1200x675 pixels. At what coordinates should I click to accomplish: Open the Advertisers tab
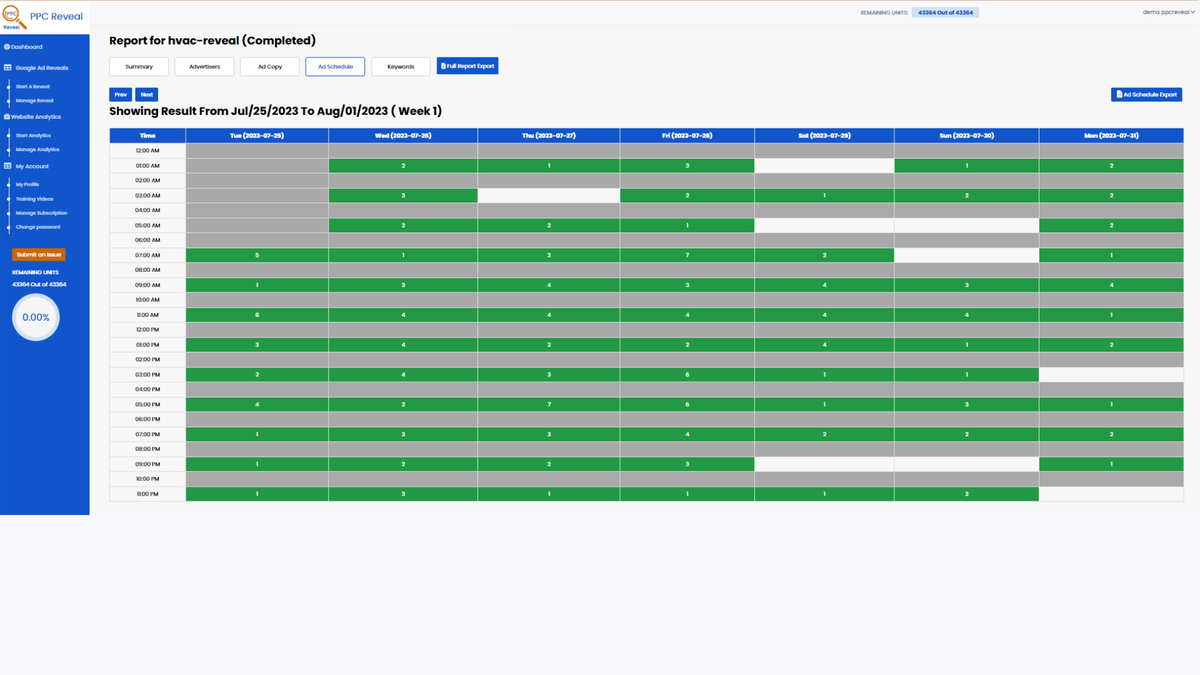204,67
